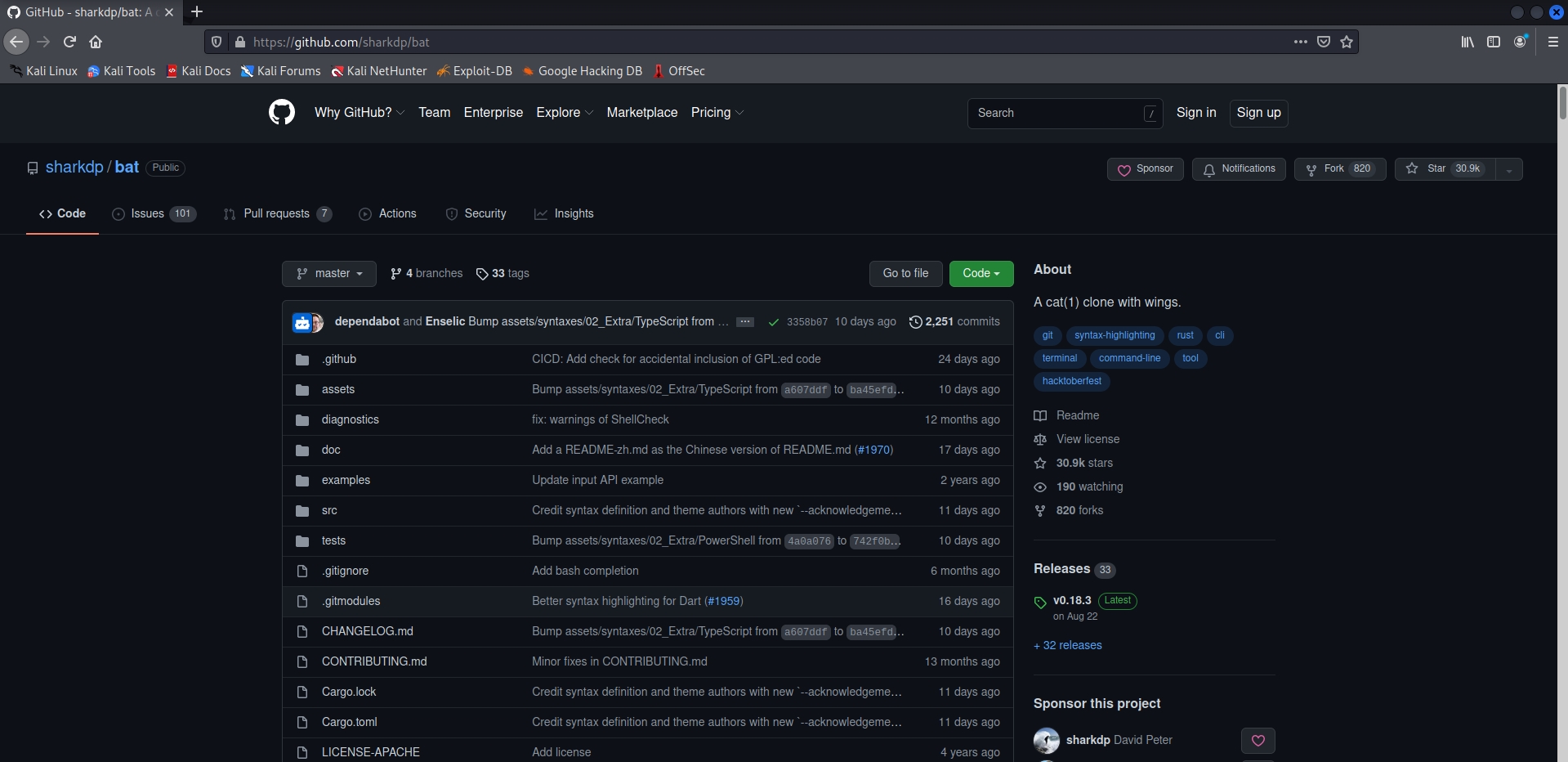Viewport: 1568px width, 762px height.
Task: Click the dependabot avatar in the commit header
Action: [x=302, y=322]
